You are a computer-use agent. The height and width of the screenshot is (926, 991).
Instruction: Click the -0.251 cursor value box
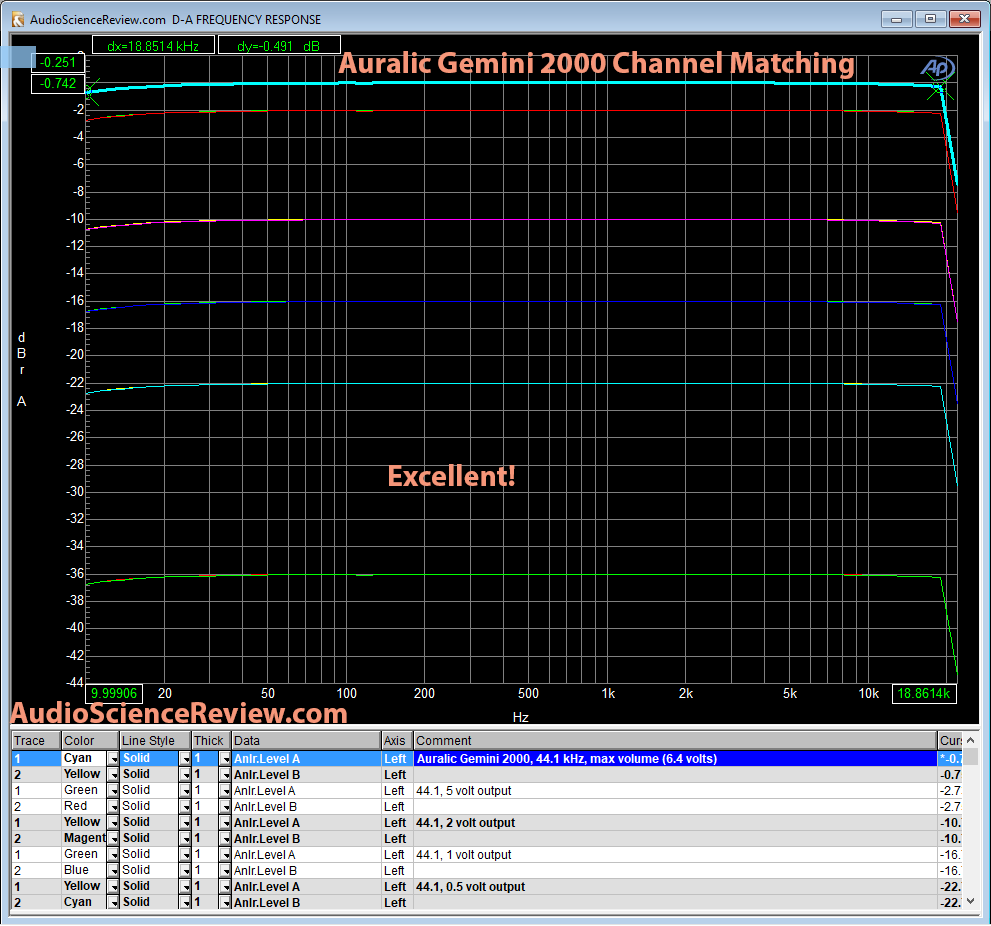coord(58,63)
